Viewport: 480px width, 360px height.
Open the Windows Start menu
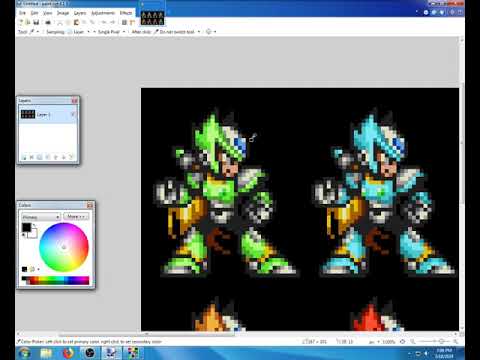click(24, 353)
